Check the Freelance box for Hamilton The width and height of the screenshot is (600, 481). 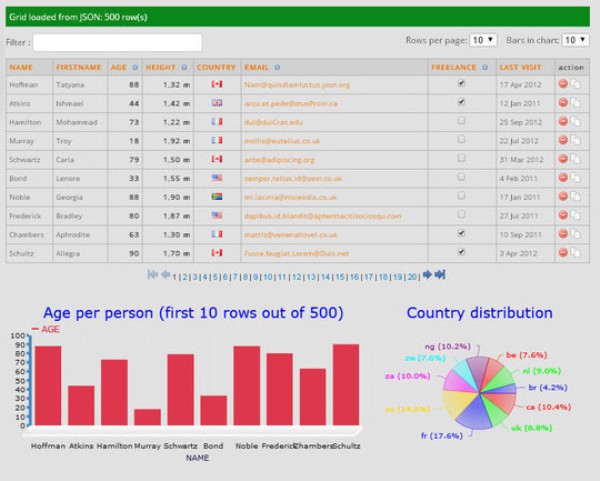461,120
